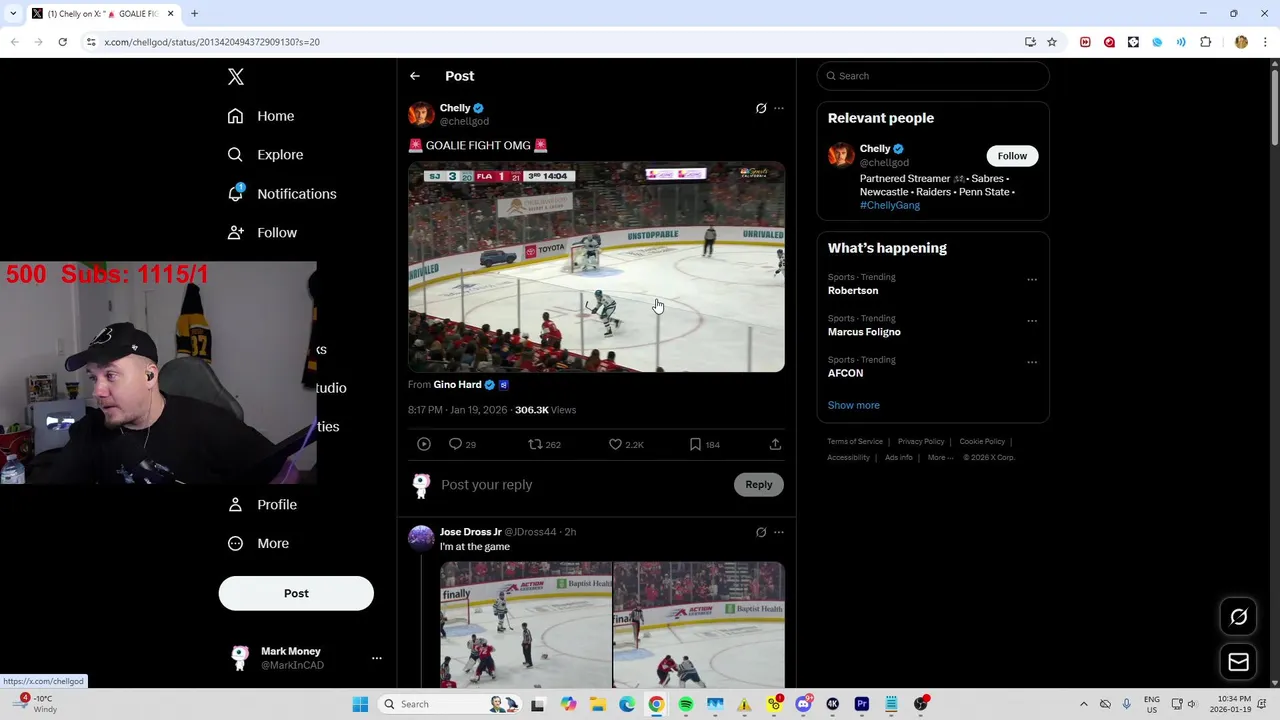Screen dimensions: 1280x720
Task: Open Marcus Foligno trending topic
Action: point(864,332)
